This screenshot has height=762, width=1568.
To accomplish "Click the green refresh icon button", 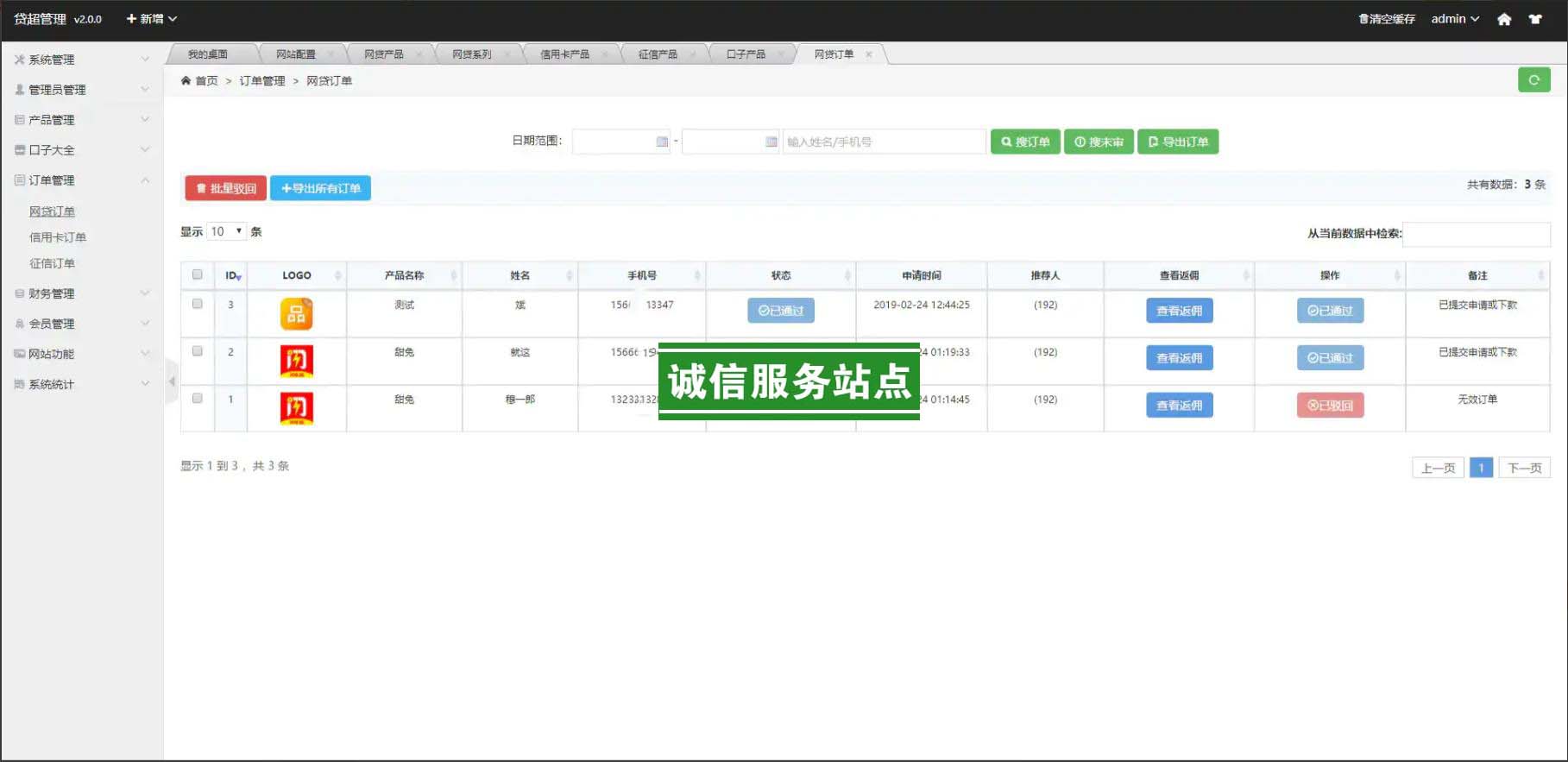I will [1533, 80].
